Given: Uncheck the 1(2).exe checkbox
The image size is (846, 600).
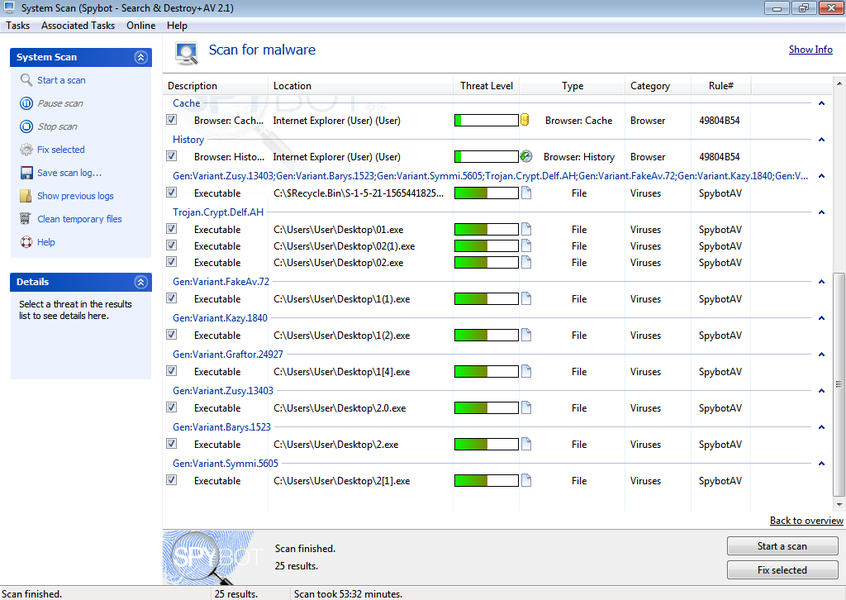Looking at the screenshot, I should tap(172, 335).
